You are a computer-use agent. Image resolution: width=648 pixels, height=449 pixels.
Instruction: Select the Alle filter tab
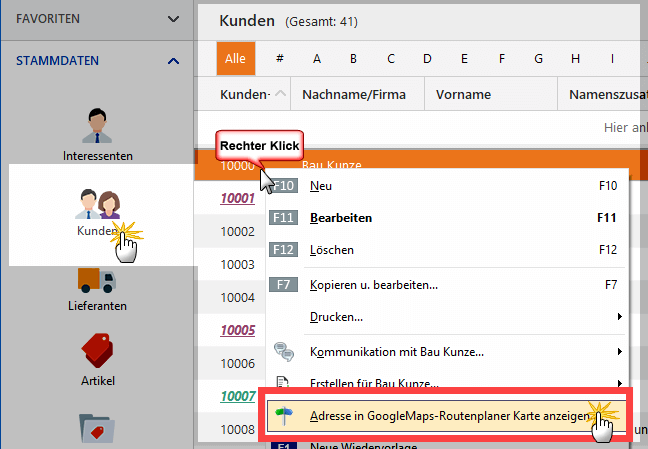[x=235, y=59]
